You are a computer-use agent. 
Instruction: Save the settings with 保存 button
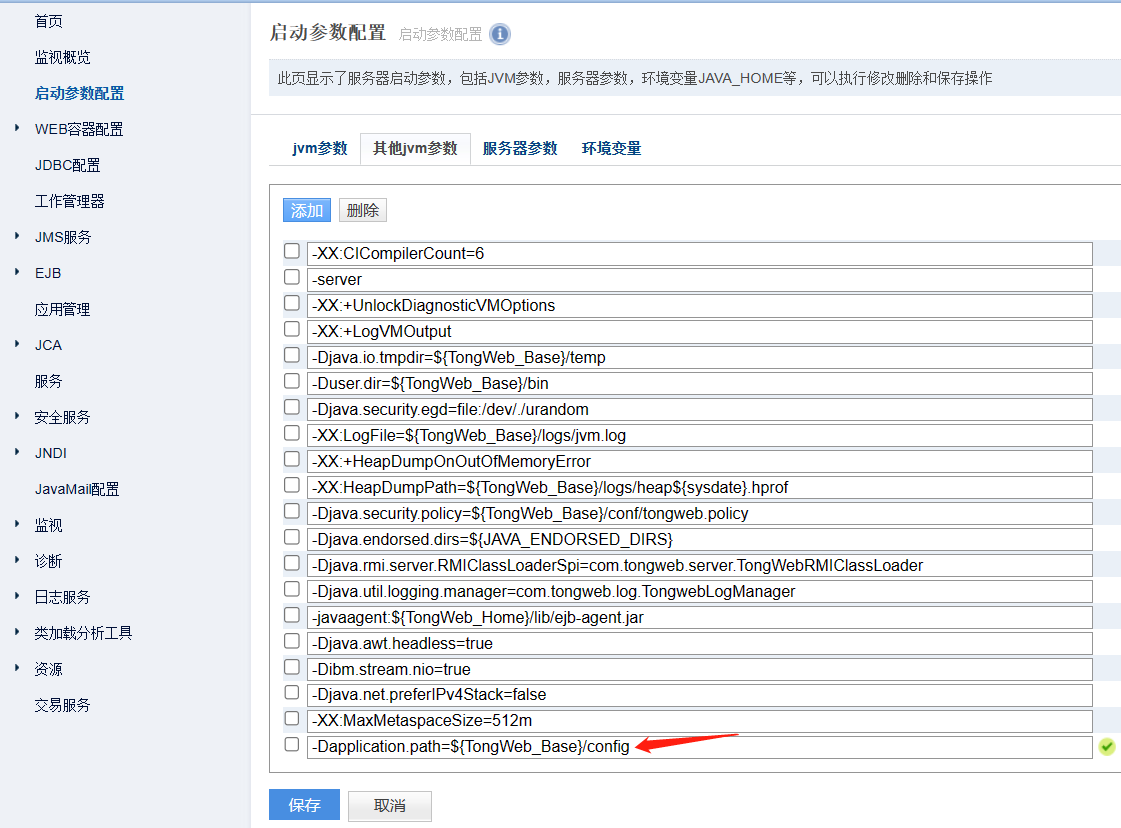click(x=304, y=805)
